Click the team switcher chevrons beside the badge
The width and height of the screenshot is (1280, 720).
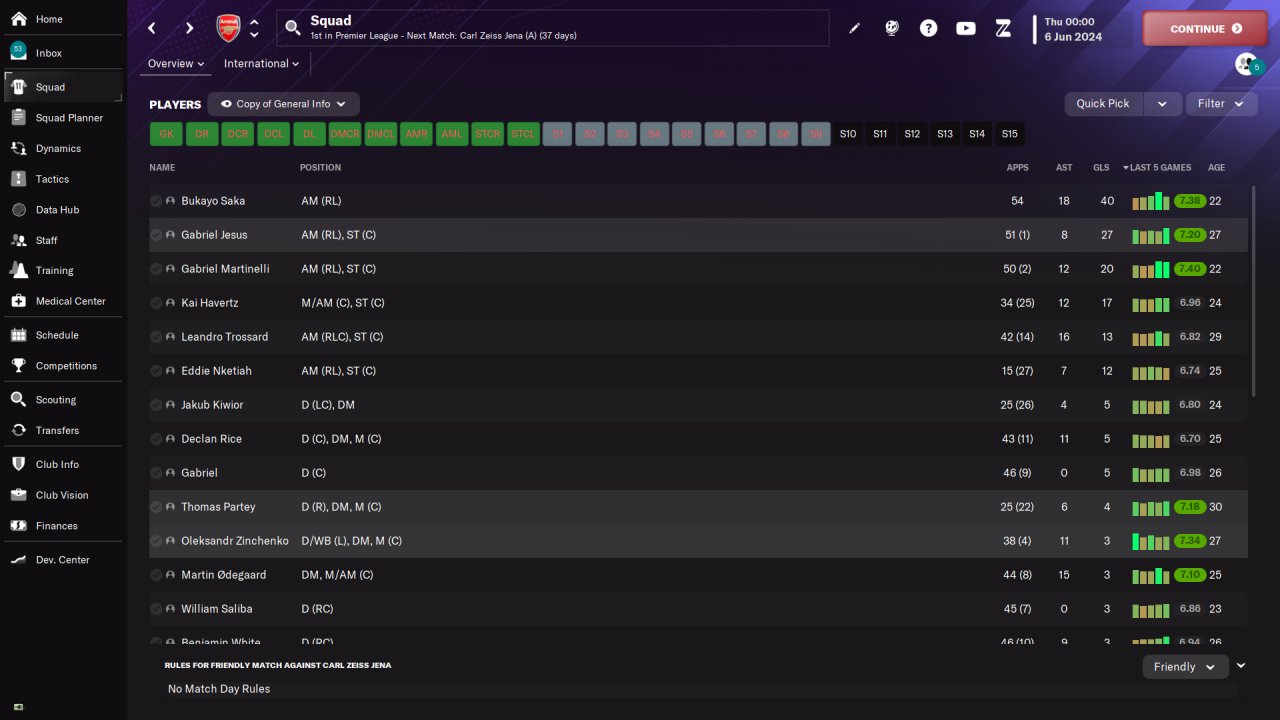click(254, 28)
